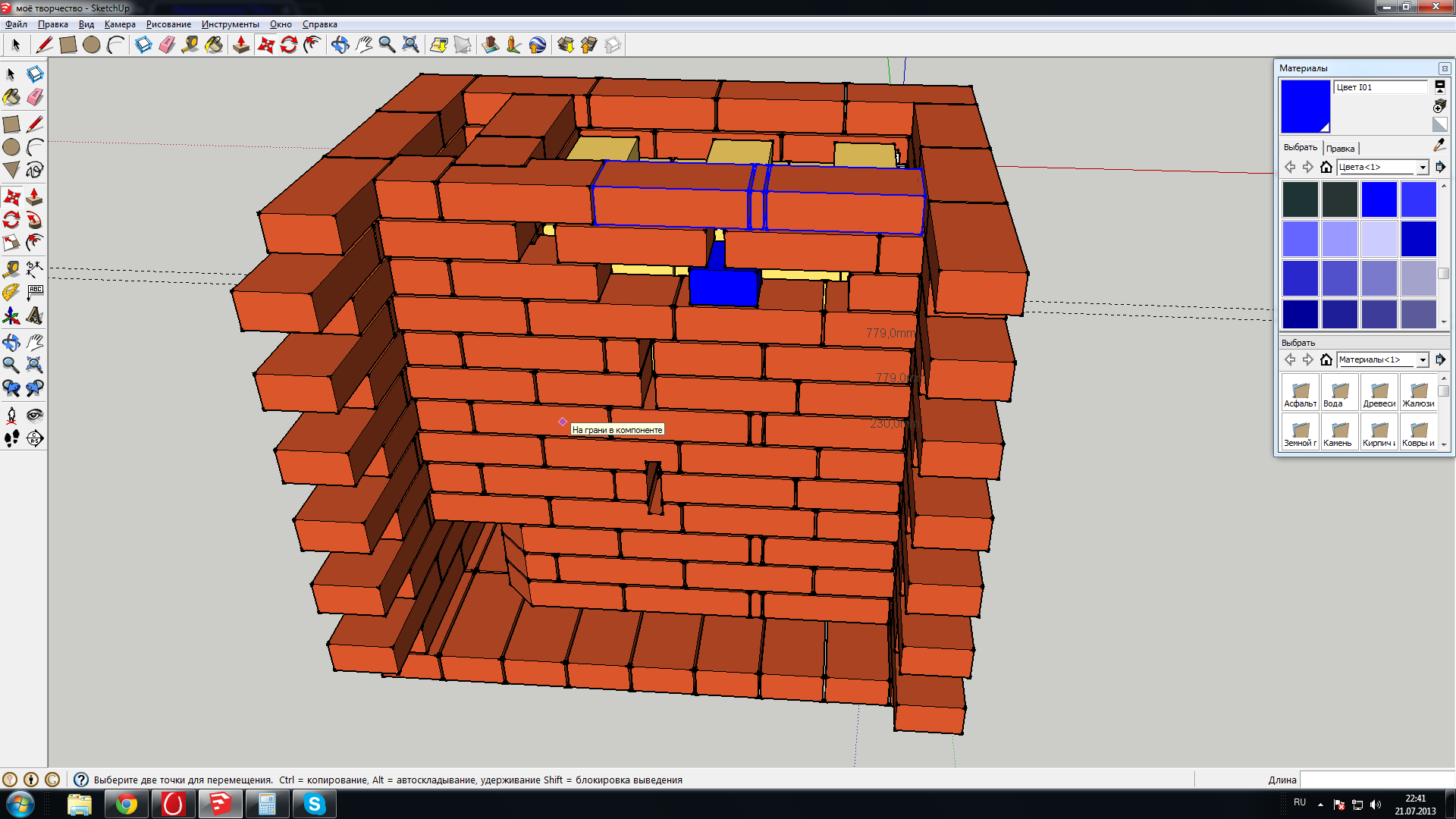Image resolution: width=1456 pixels, height=819 pixels.
Task: Select the Eraser tool in left toolbar
Action: click(x=35, y=98)
